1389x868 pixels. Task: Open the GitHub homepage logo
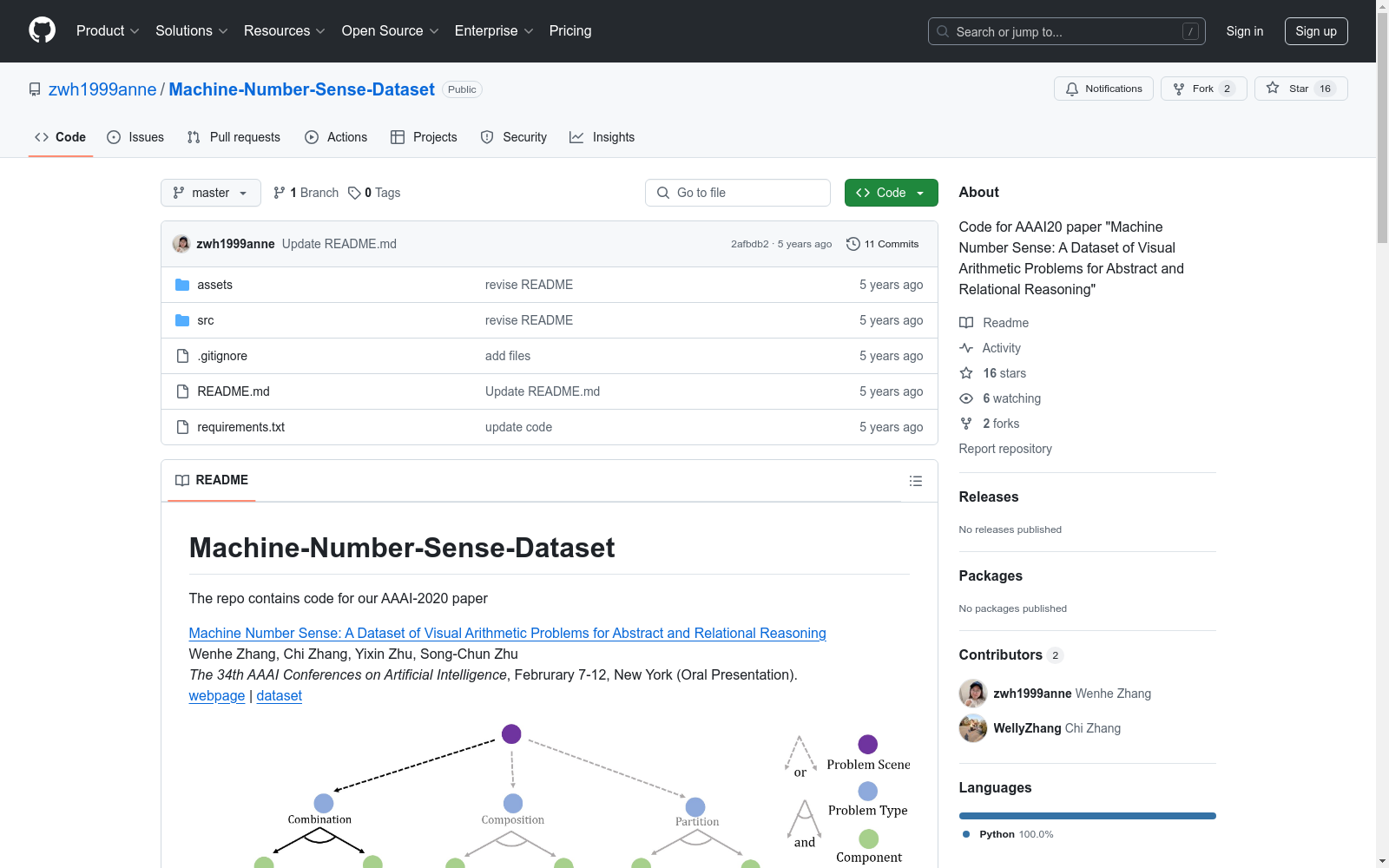(42, 30)
